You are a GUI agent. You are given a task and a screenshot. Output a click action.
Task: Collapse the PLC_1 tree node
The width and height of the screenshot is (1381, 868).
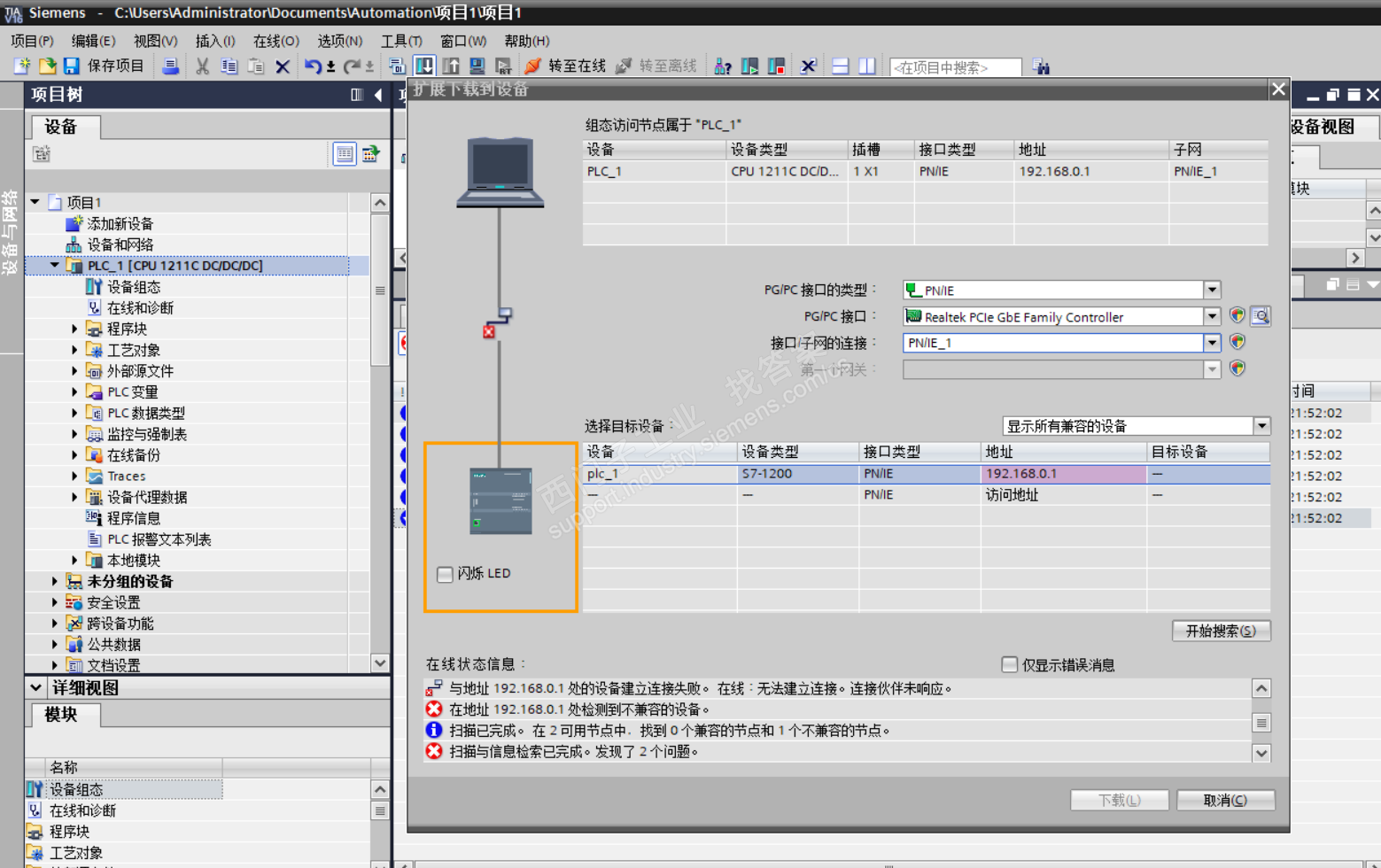pos(55,265)
